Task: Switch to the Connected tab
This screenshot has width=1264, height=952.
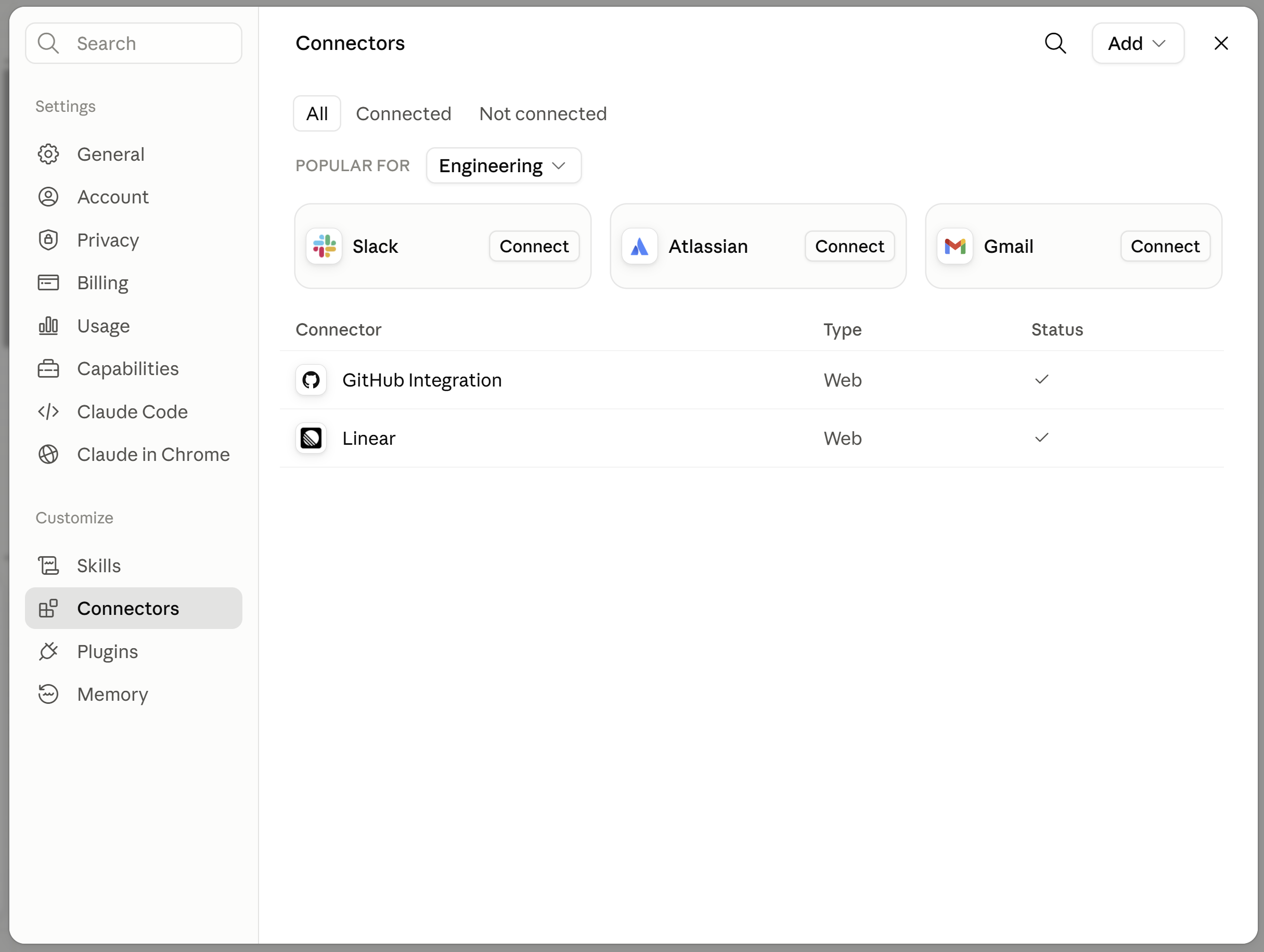Action: pyautogui.click(x=404, y=114)
